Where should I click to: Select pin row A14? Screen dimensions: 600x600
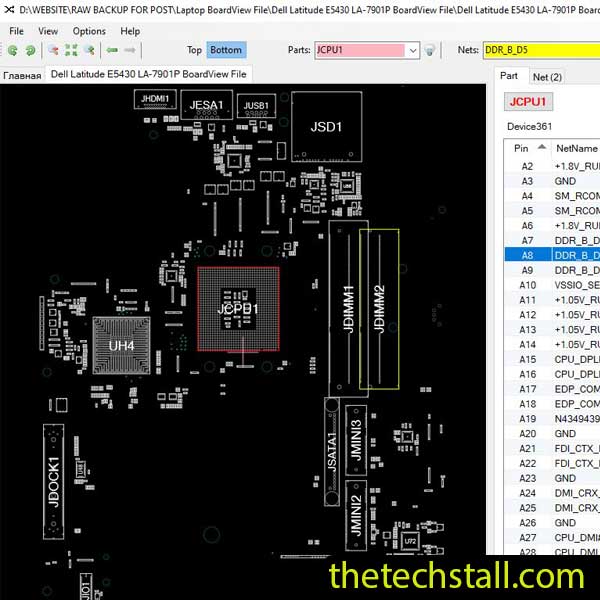click(x=552, y=344)
